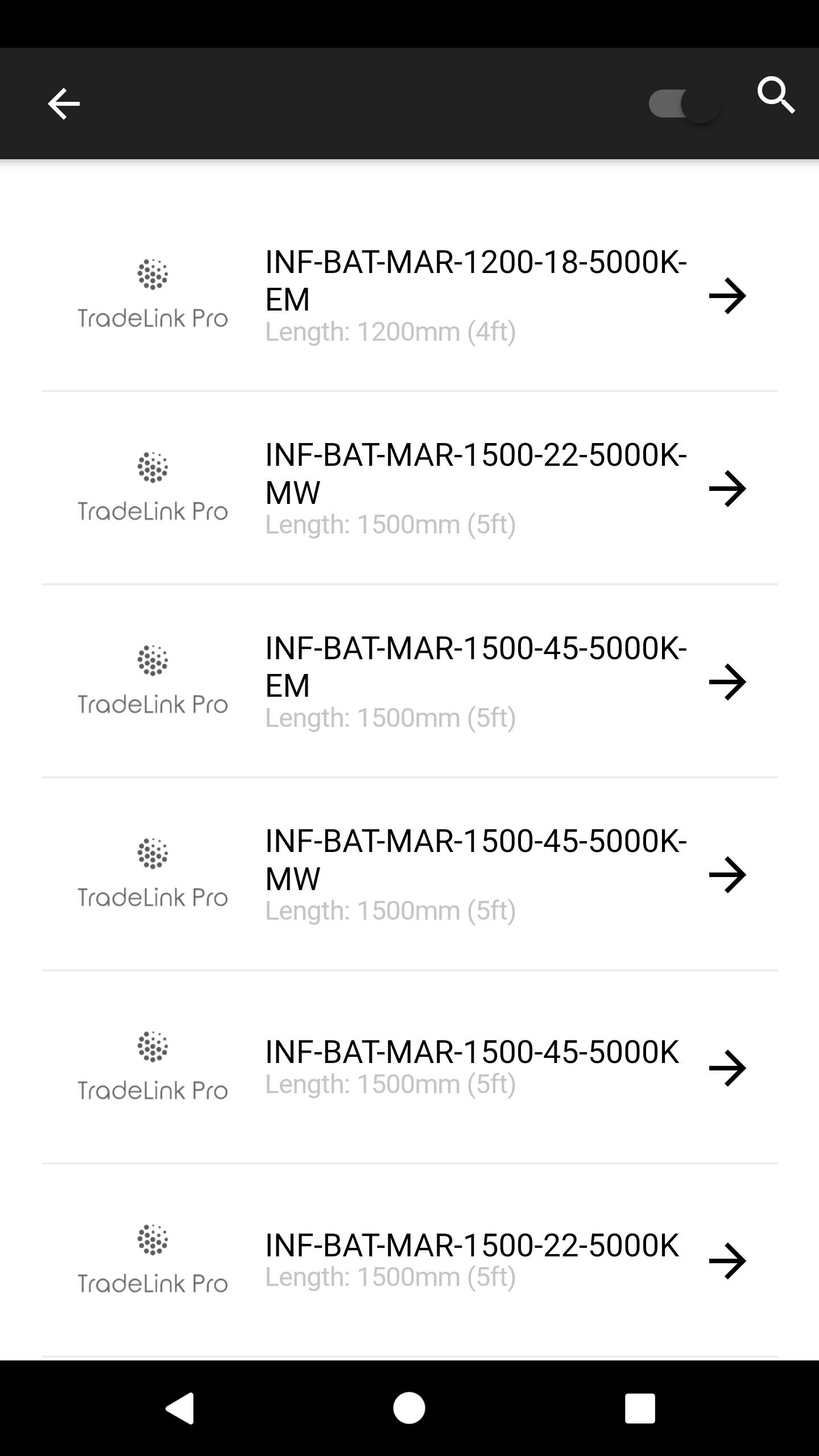Image resolution: width=819 pixels, height=1456 pixels.
Task: Tap the arrow beside INF-BAT-MAR-1500-22-5000K
Action: click(x=727, y=1261)
